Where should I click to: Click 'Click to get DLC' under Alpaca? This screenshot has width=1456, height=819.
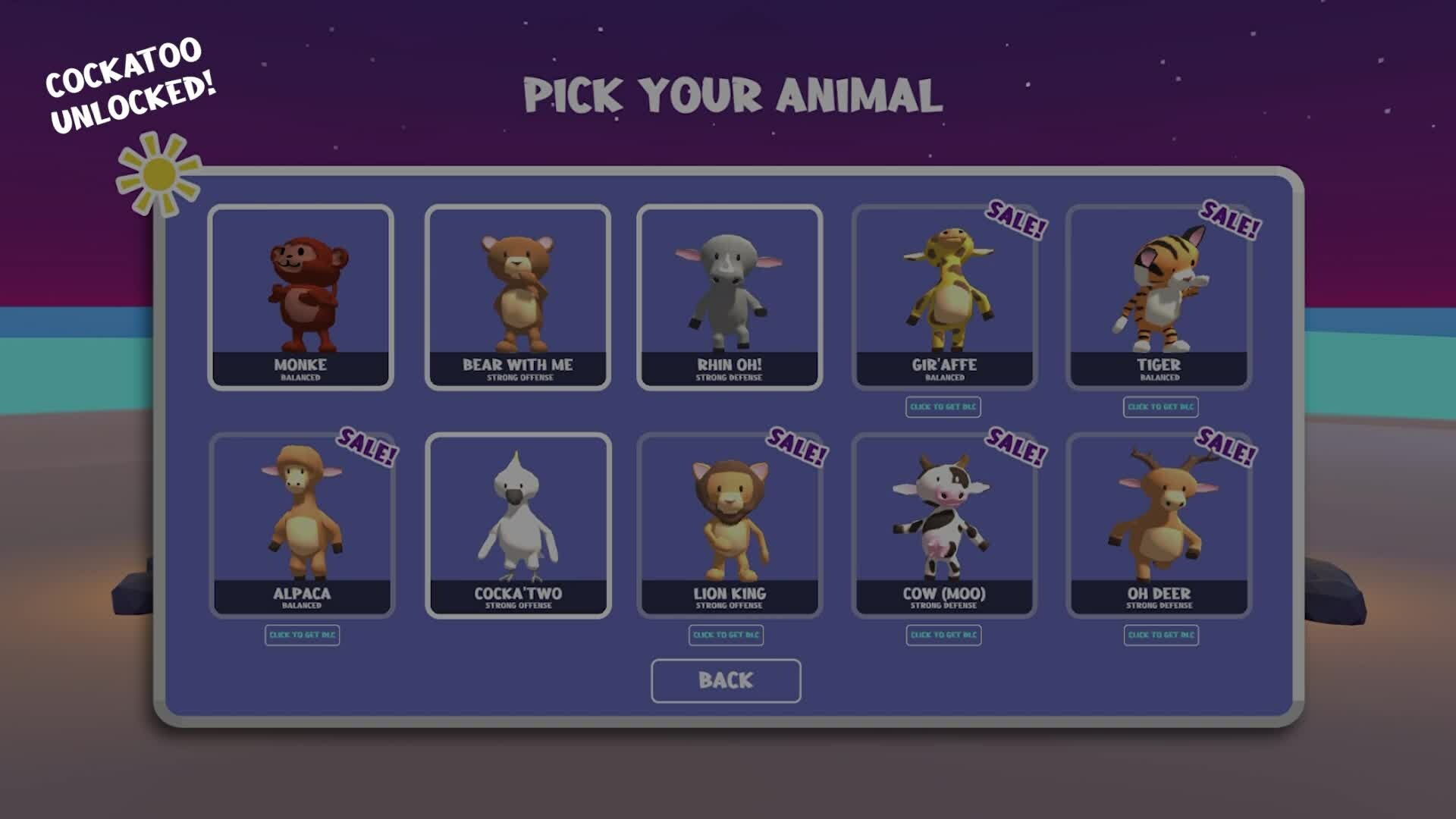click(x=302, y=635)
